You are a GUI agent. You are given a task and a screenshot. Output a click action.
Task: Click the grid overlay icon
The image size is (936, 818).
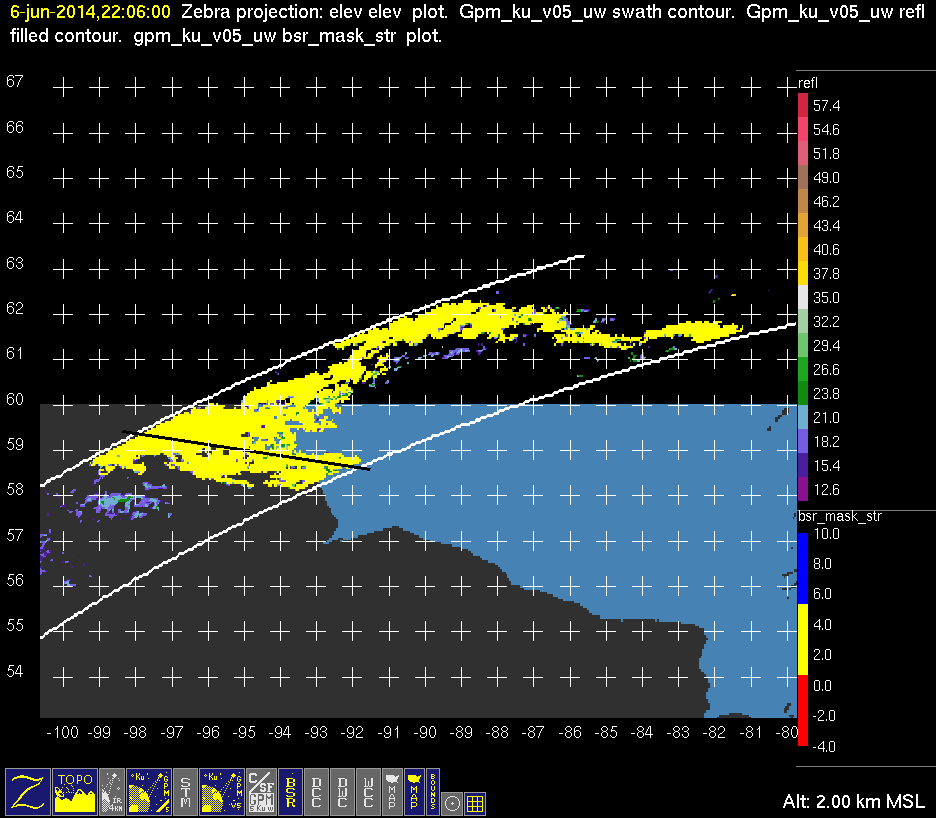[476, 802]
